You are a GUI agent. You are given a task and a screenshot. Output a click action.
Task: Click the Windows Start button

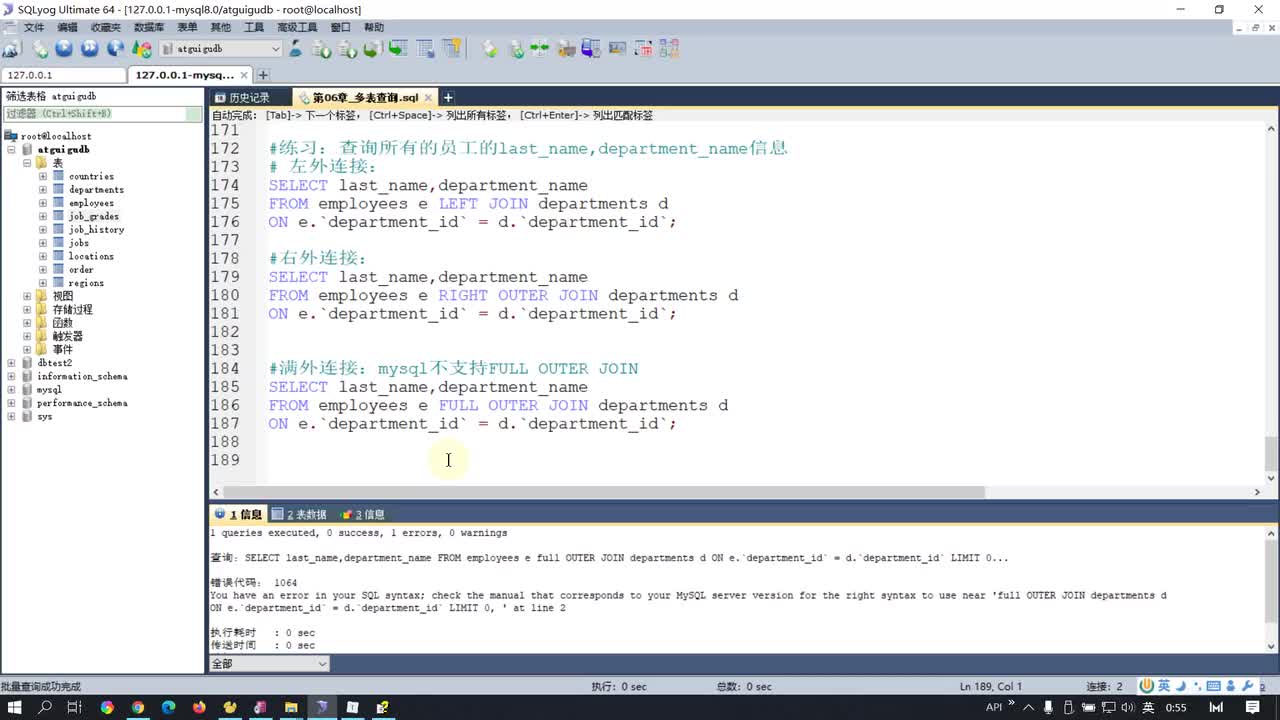(x=15, y=707)
